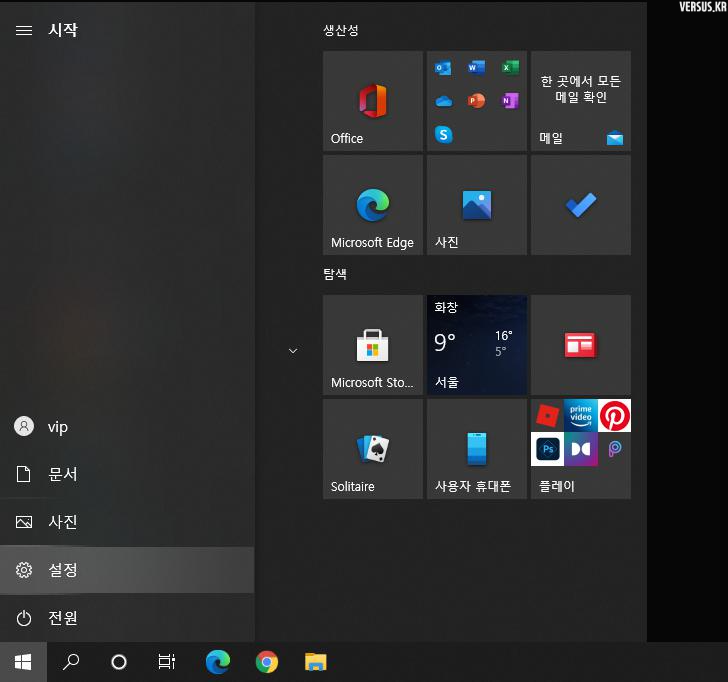Open the 사용자 휴대폰 (Your Phone) tile
The width and height of the screenshot is (728, 682).
[477, 449]
